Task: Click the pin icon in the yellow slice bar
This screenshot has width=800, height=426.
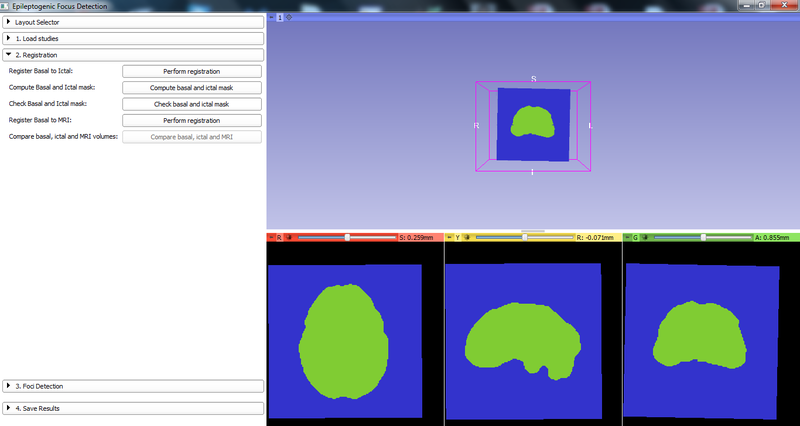Action: click(450, 237)
